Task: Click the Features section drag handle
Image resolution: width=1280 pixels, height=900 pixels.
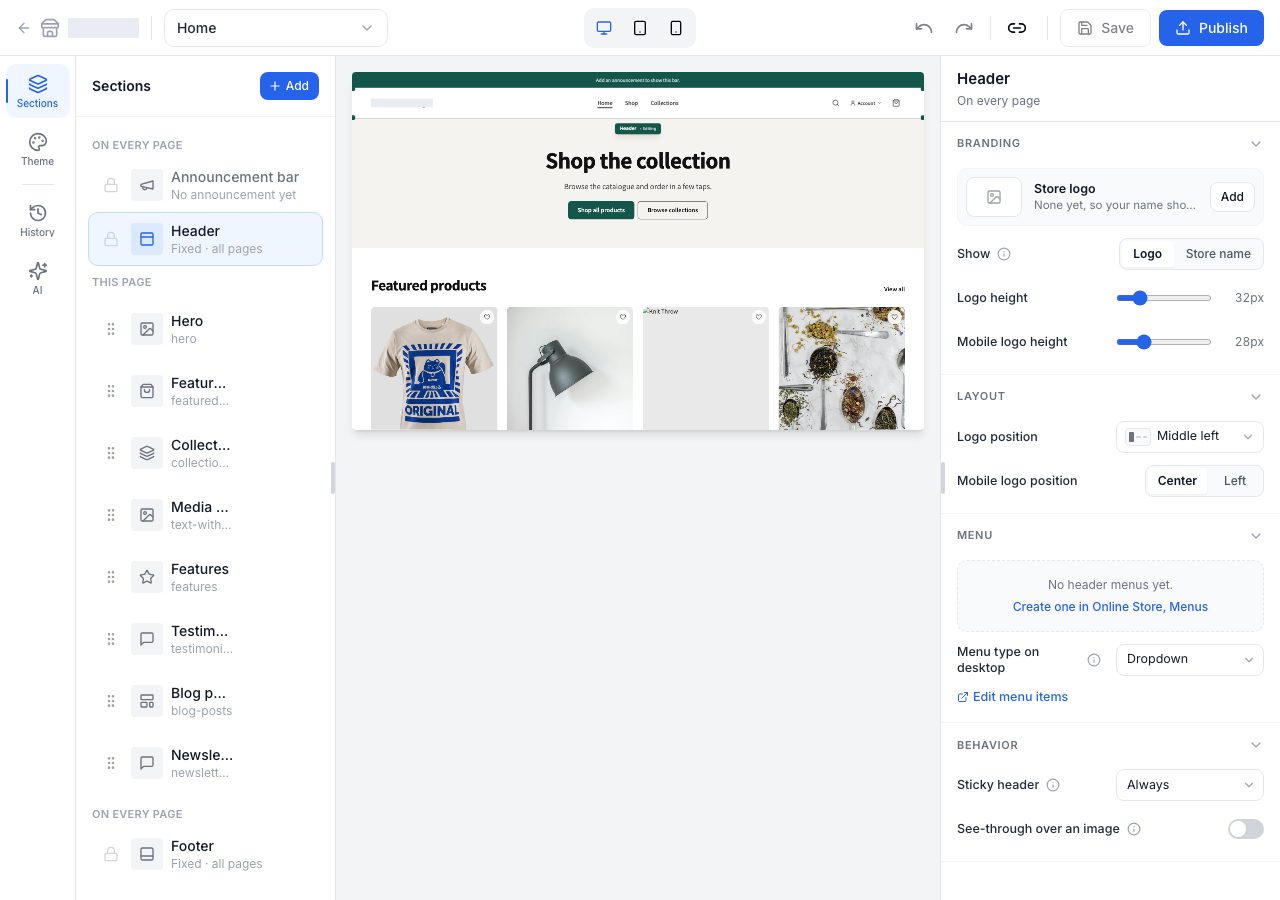Action: [x=111, y=577]
